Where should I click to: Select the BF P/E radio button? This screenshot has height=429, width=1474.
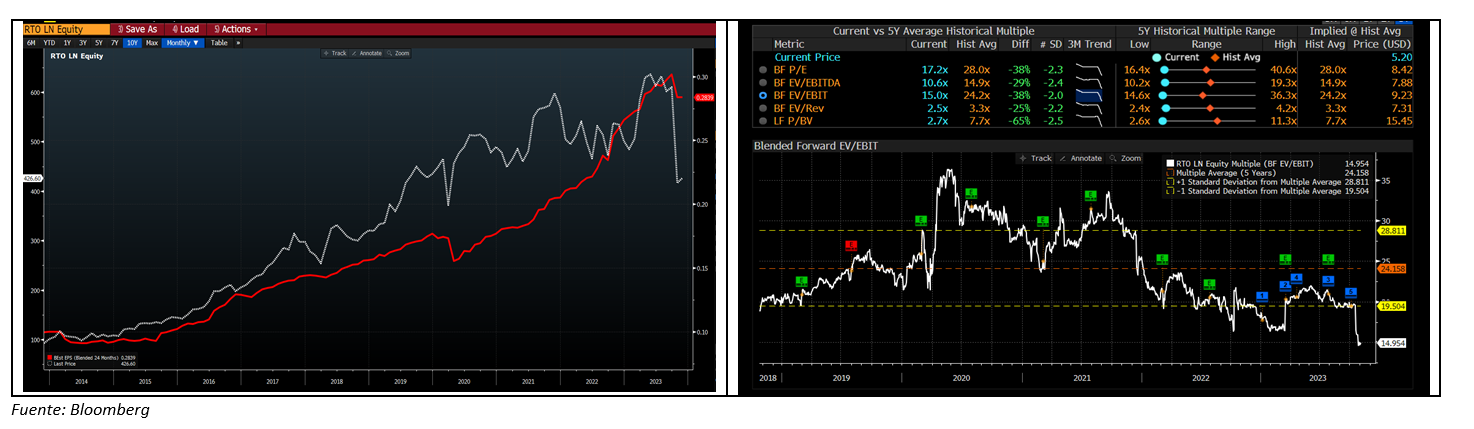[x=763, y=70]
